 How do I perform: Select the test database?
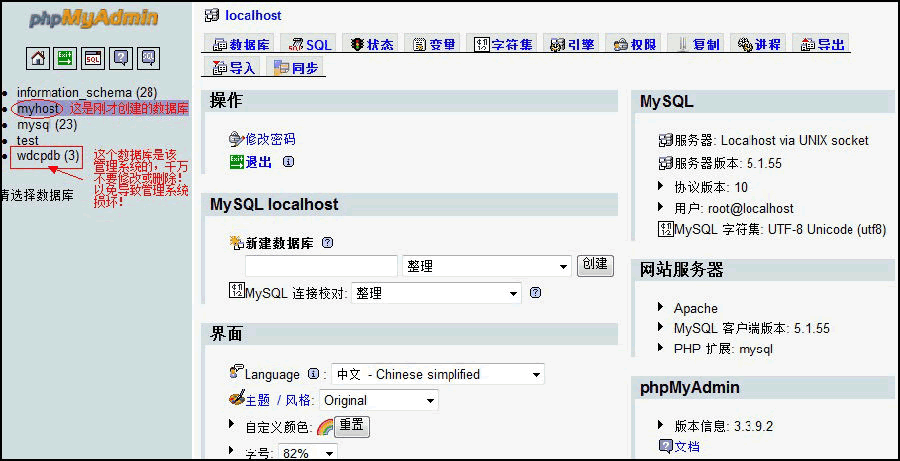coord(28,140)
